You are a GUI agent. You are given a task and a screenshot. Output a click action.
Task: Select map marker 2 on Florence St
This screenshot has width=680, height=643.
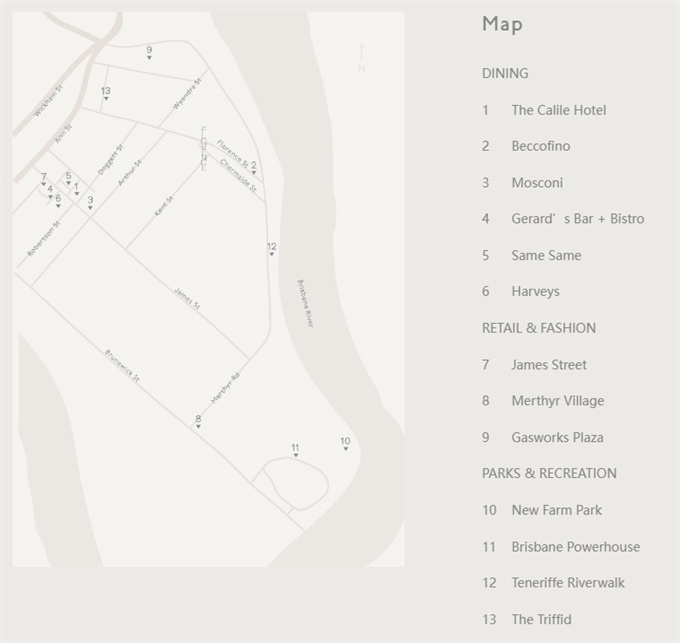tap(254, 168)
